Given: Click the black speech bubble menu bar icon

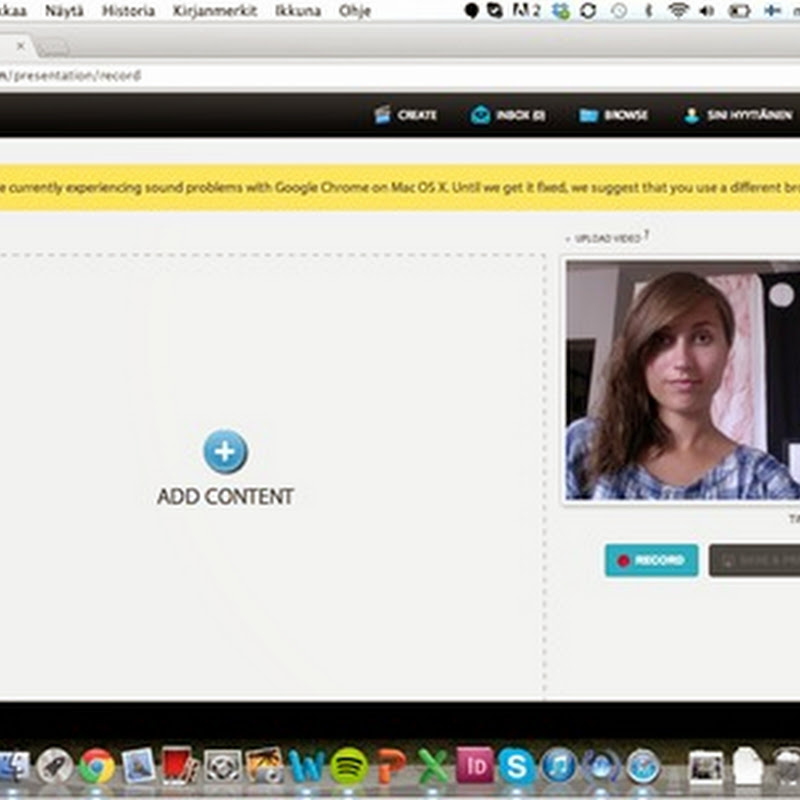Looking at the screenshot, I should [x=471, y=11].
